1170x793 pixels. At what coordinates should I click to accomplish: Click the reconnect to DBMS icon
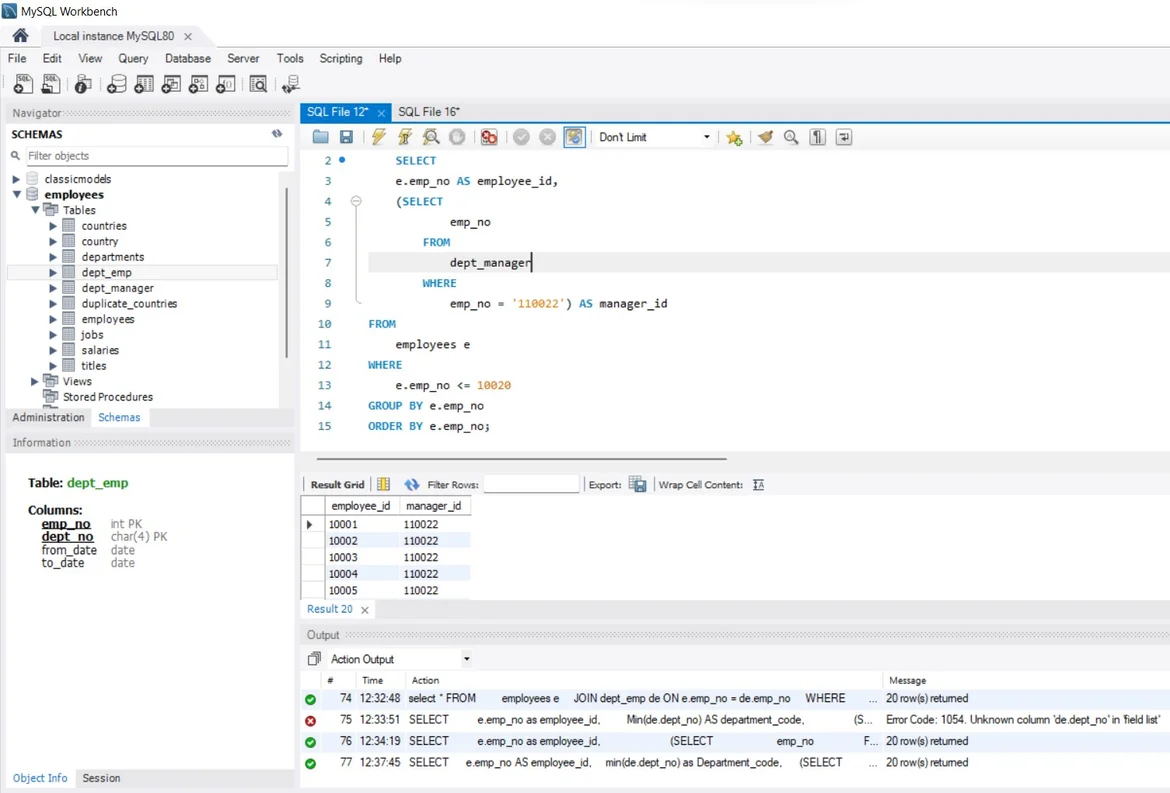(291, 85)
